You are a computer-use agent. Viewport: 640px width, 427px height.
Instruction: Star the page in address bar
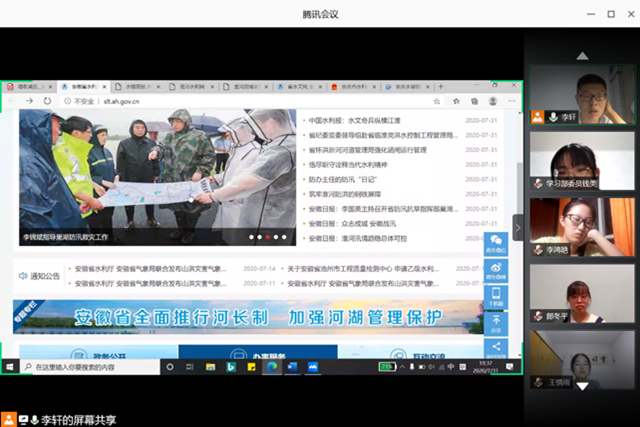coord(437,101)
